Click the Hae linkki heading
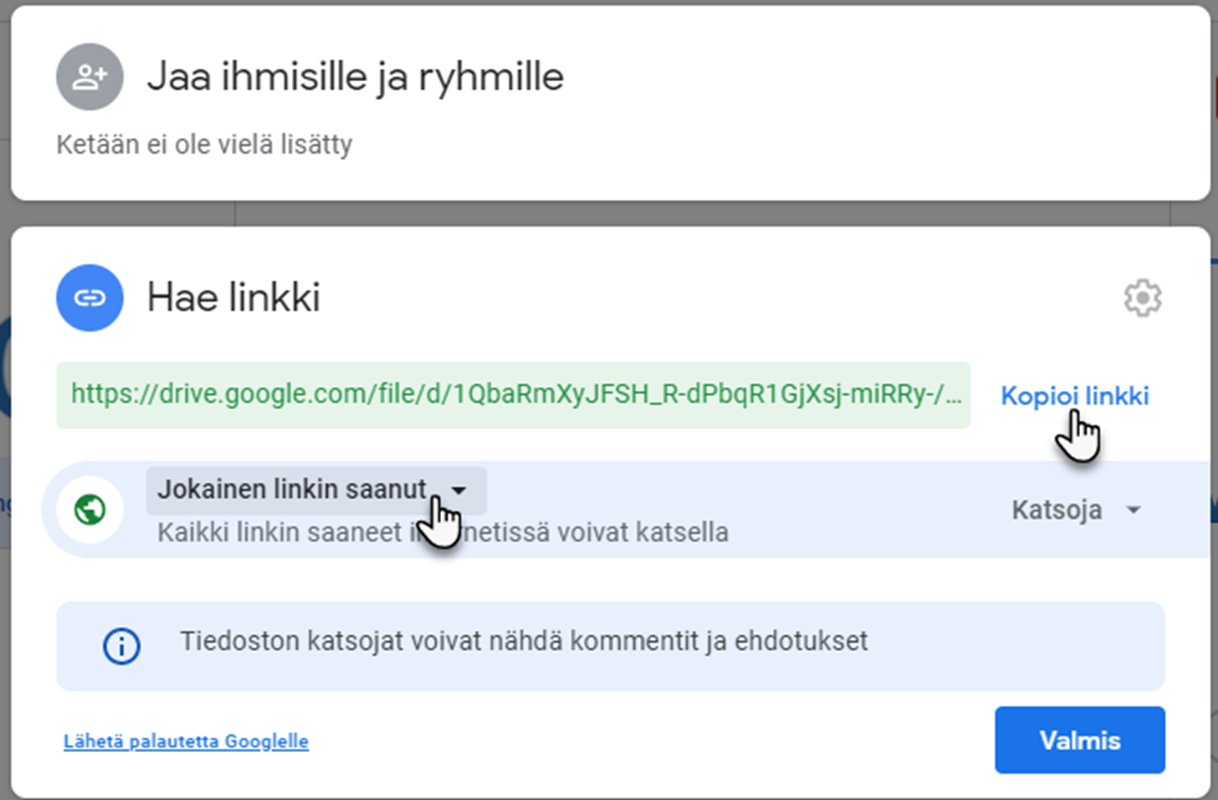The image size is (1218, 800). (234, 298)
